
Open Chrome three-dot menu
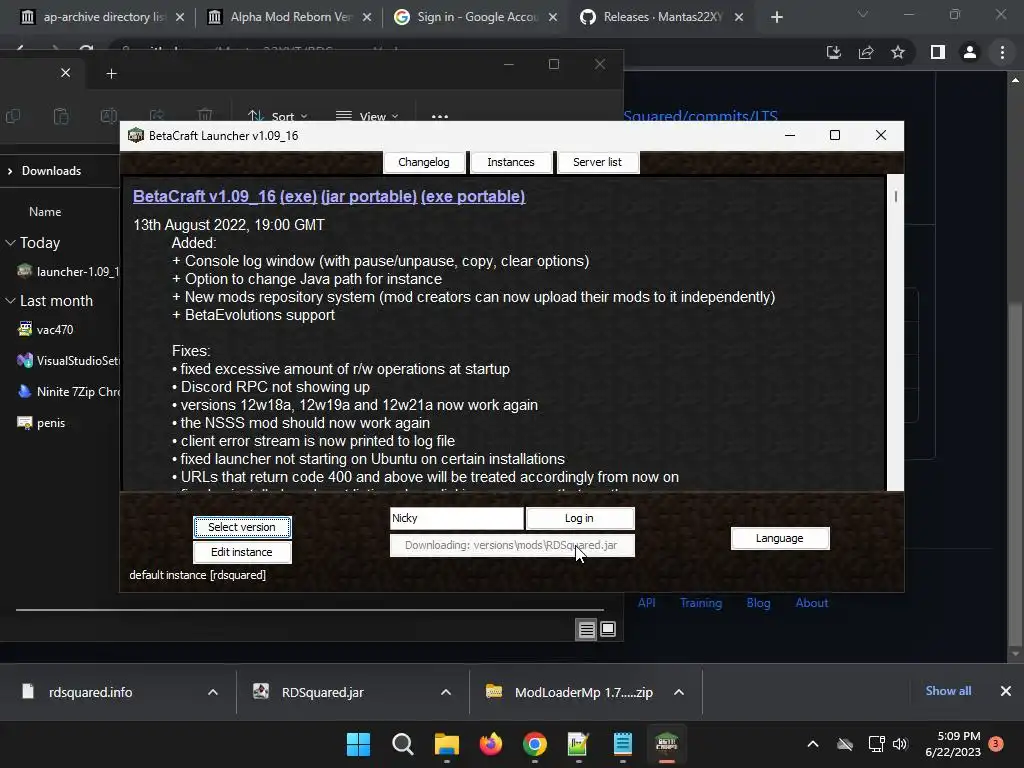[x=1002, y=52]
